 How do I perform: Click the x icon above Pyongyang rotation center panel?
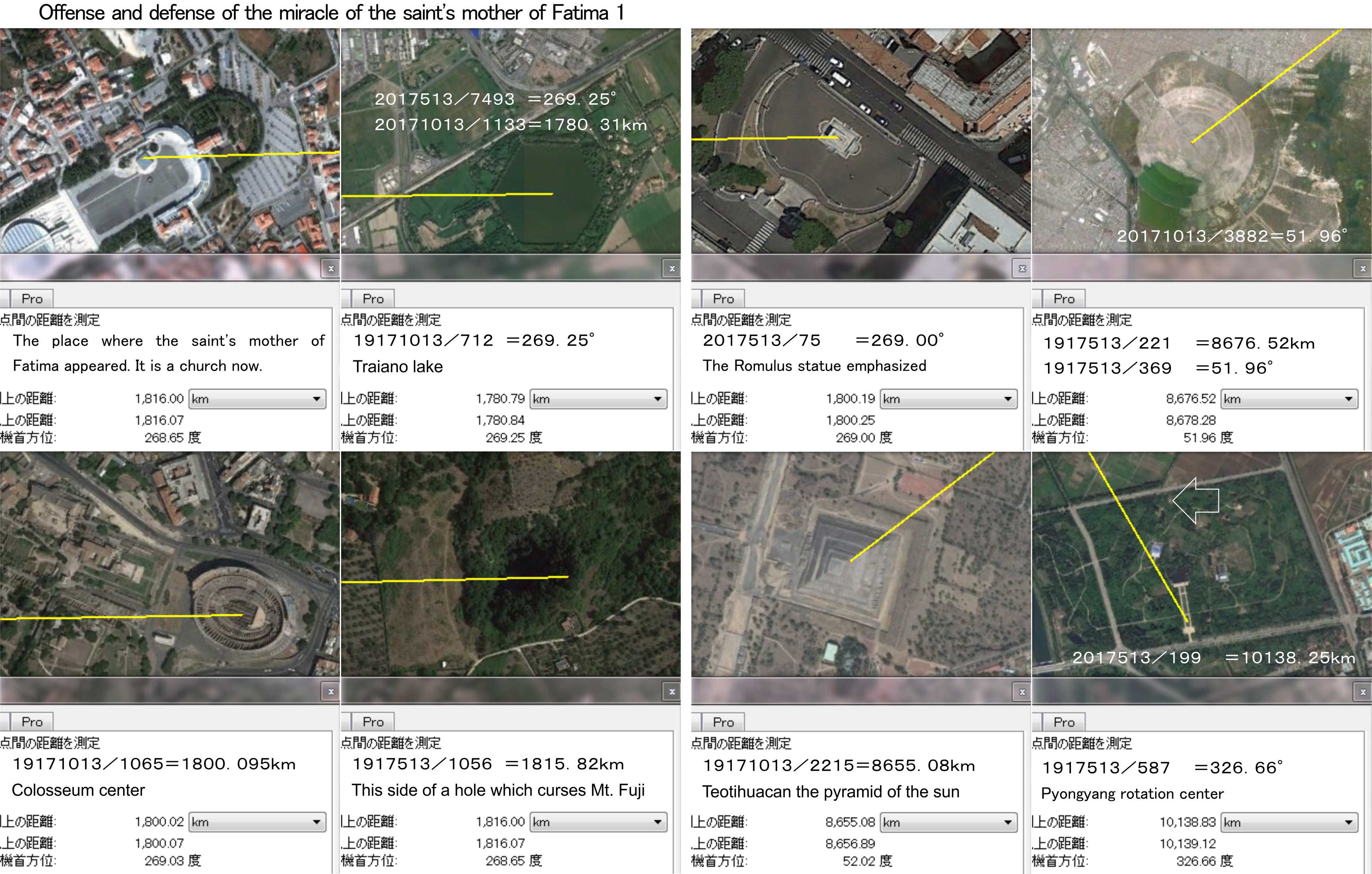click(1362, 692)
